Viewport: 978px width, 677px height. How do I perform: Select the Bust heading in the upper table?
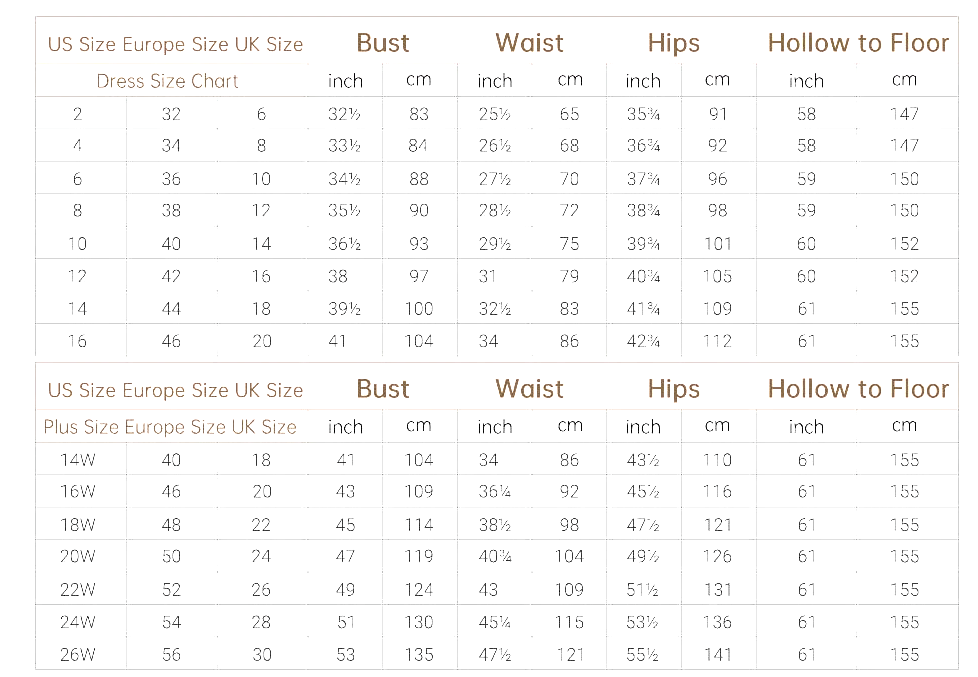383,43
